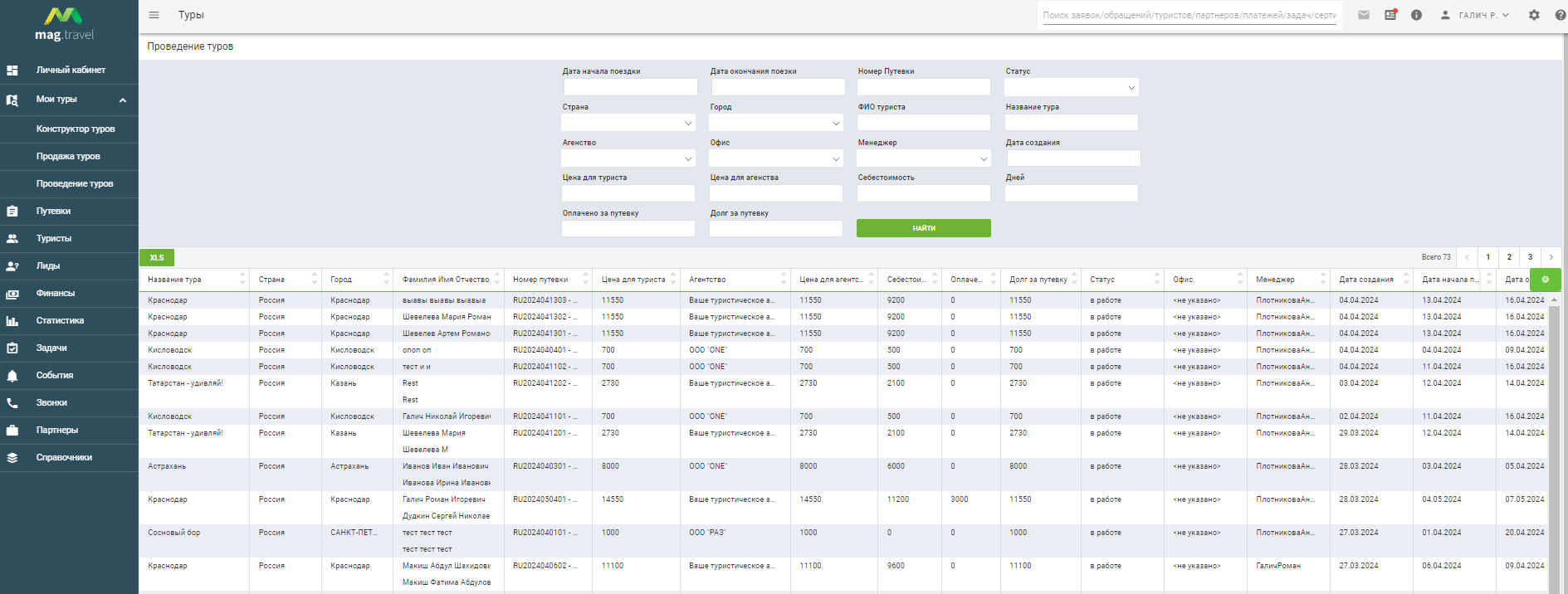Click the help question mark icon
Screen dimensions: 1568x594
pyautogui.click(x=1560, y=15)
